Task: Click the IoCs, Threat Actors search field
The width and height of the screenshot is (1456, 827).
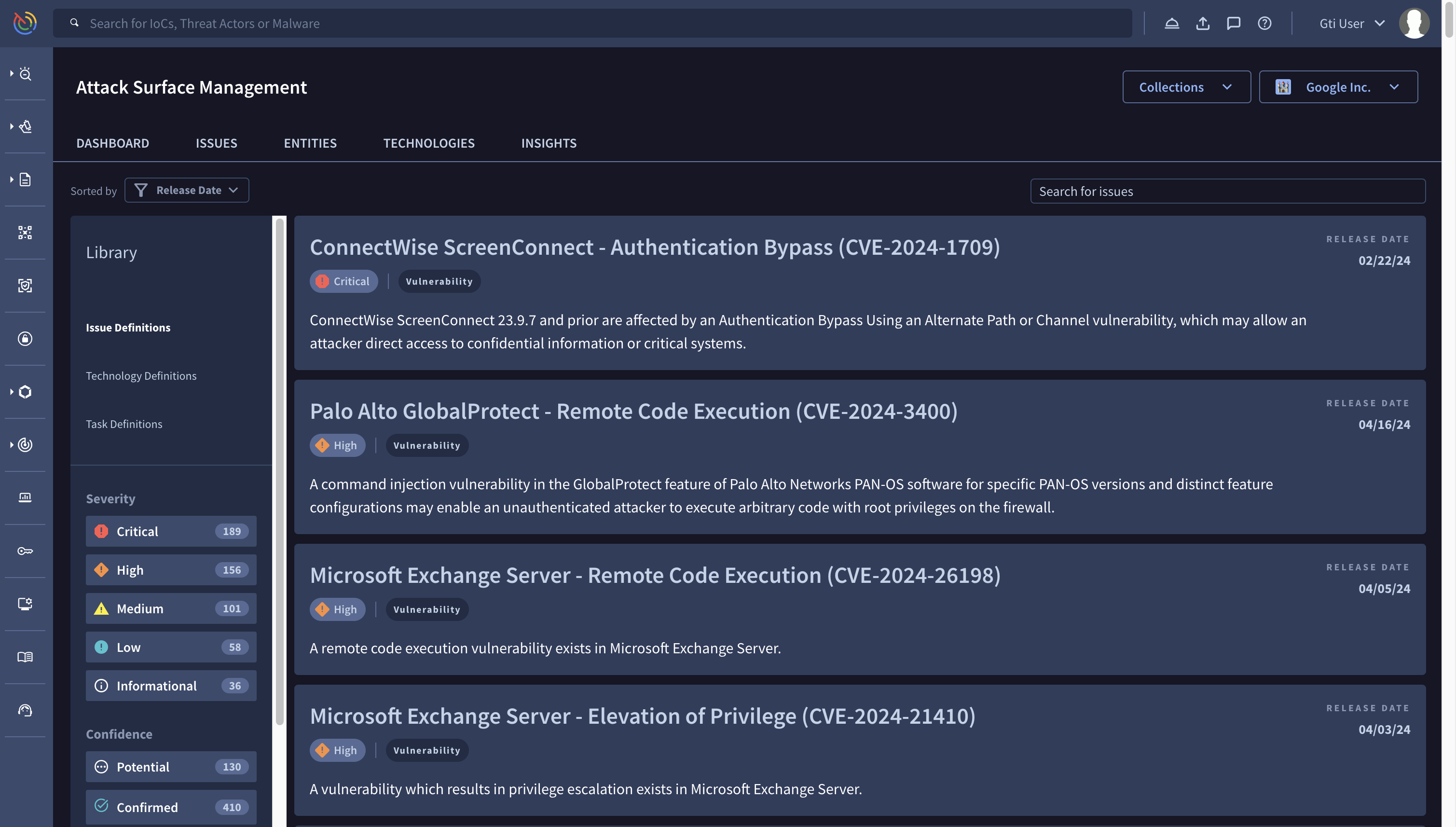Action: coord(592,23)
